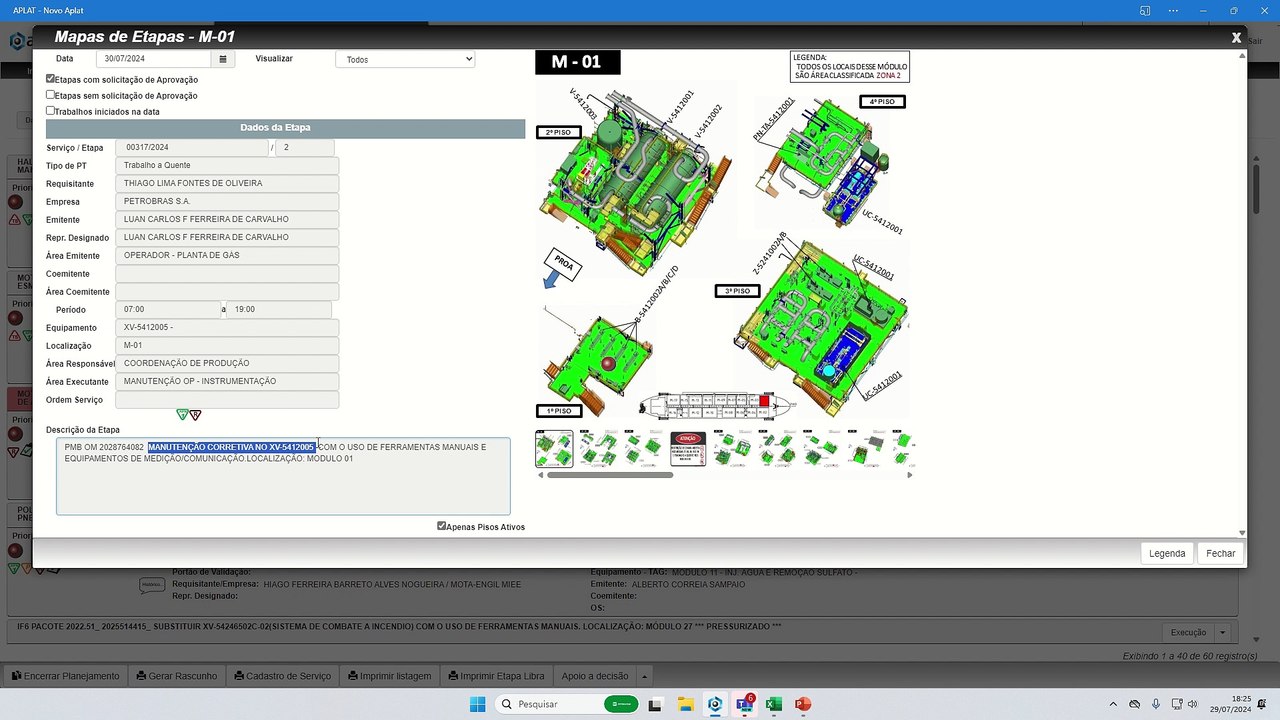Image resolution: width=1280 pixels, height=720 pixels.
Task: Click the Requisitante field THIAGO LIMA FONTES
Action: click(x=227, y=183)
